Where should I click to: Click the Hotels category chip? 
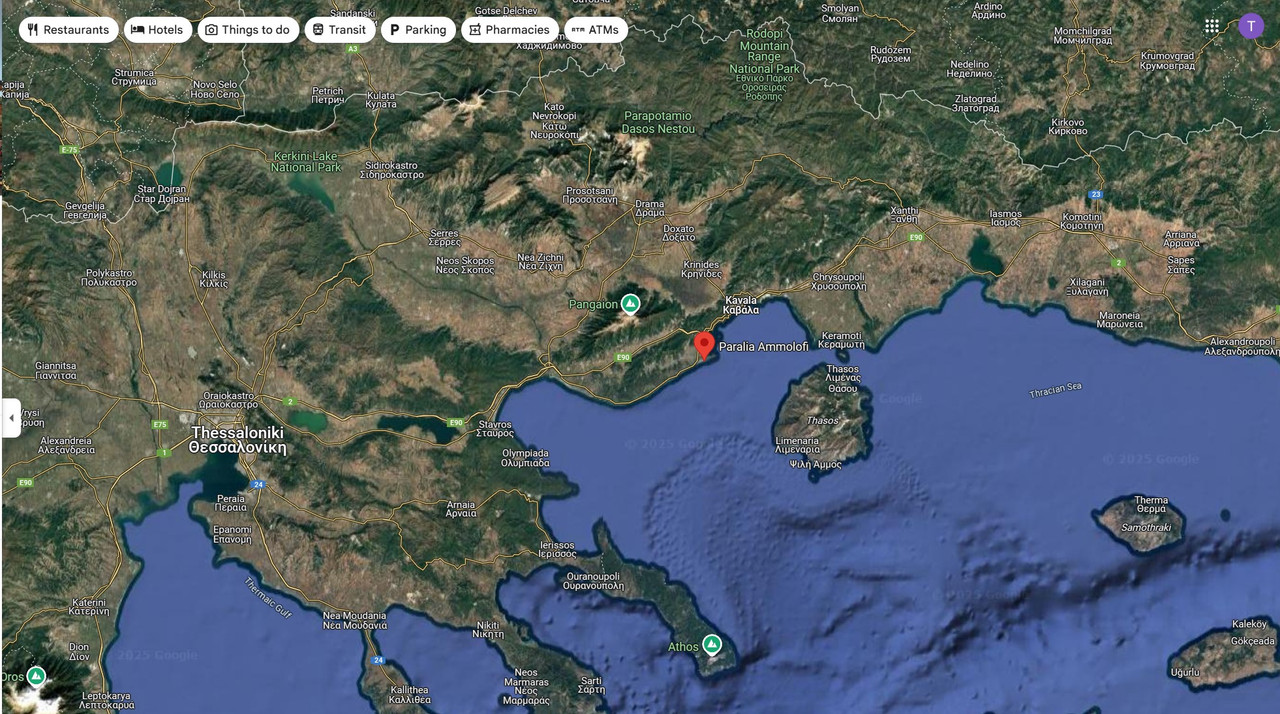coord(157,30)
